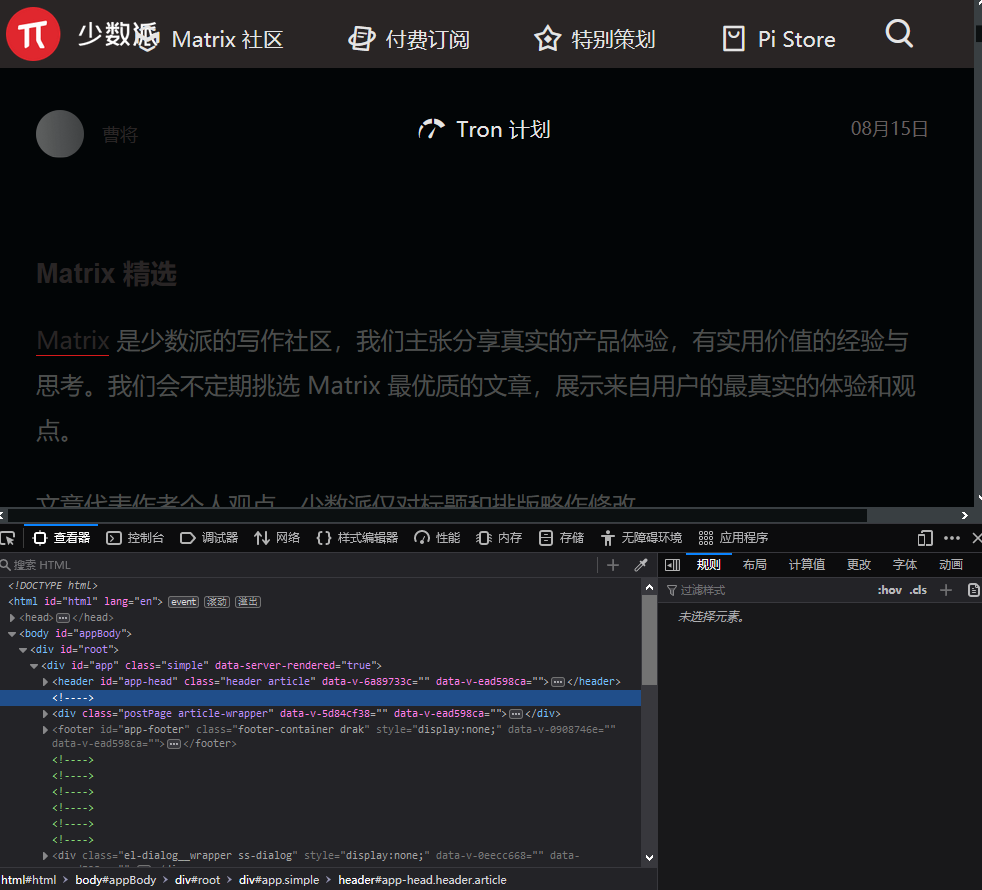Open the 应用程序 application tab
This screenshot has height=890, width=982.
click(733, 538)
